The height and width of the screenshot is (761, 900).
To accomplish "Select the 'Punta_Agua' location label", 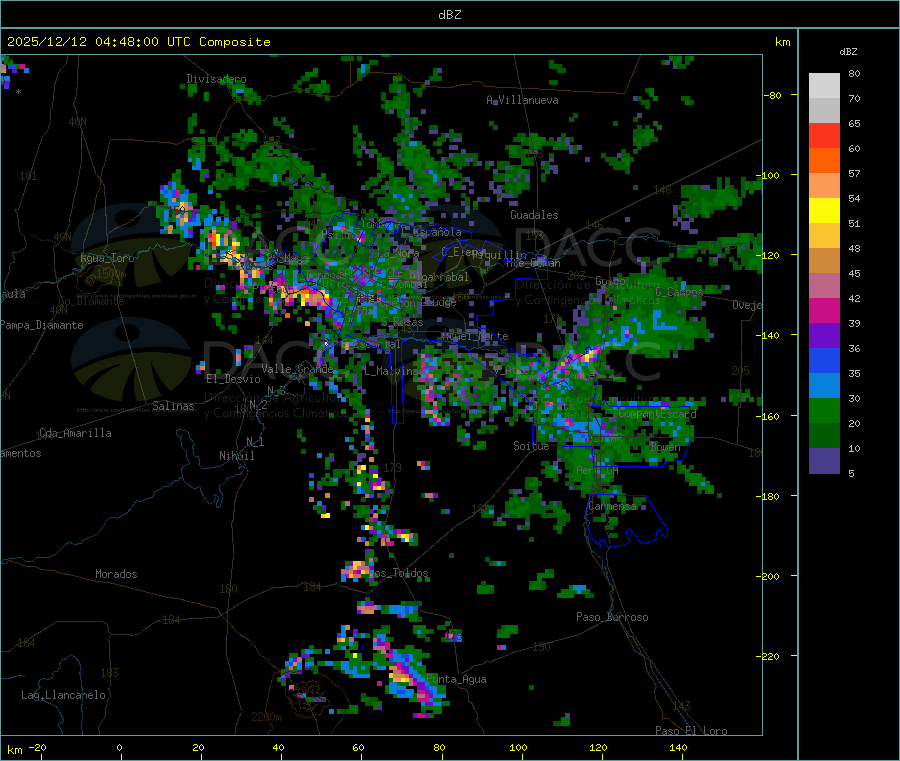I will (456, 679).
